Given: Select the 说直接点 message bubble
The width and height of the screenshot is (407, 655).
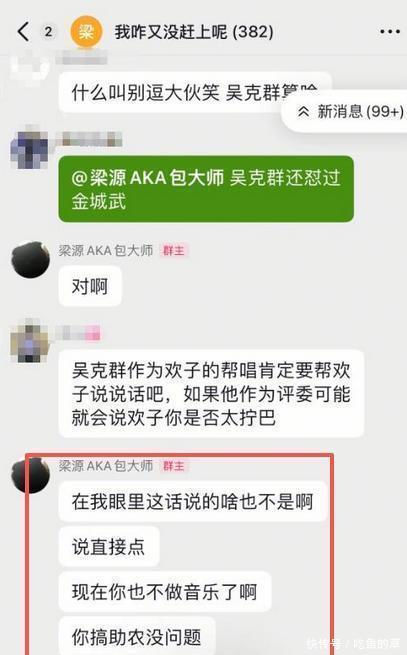Looking at the screenshot, I should pos(109,546).
